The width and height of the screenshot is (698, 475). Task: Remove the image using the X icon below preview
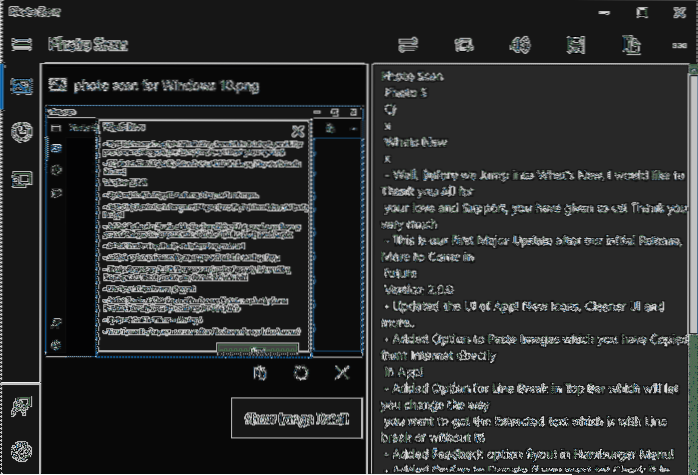pyautogui.click(x=342, y=373)
